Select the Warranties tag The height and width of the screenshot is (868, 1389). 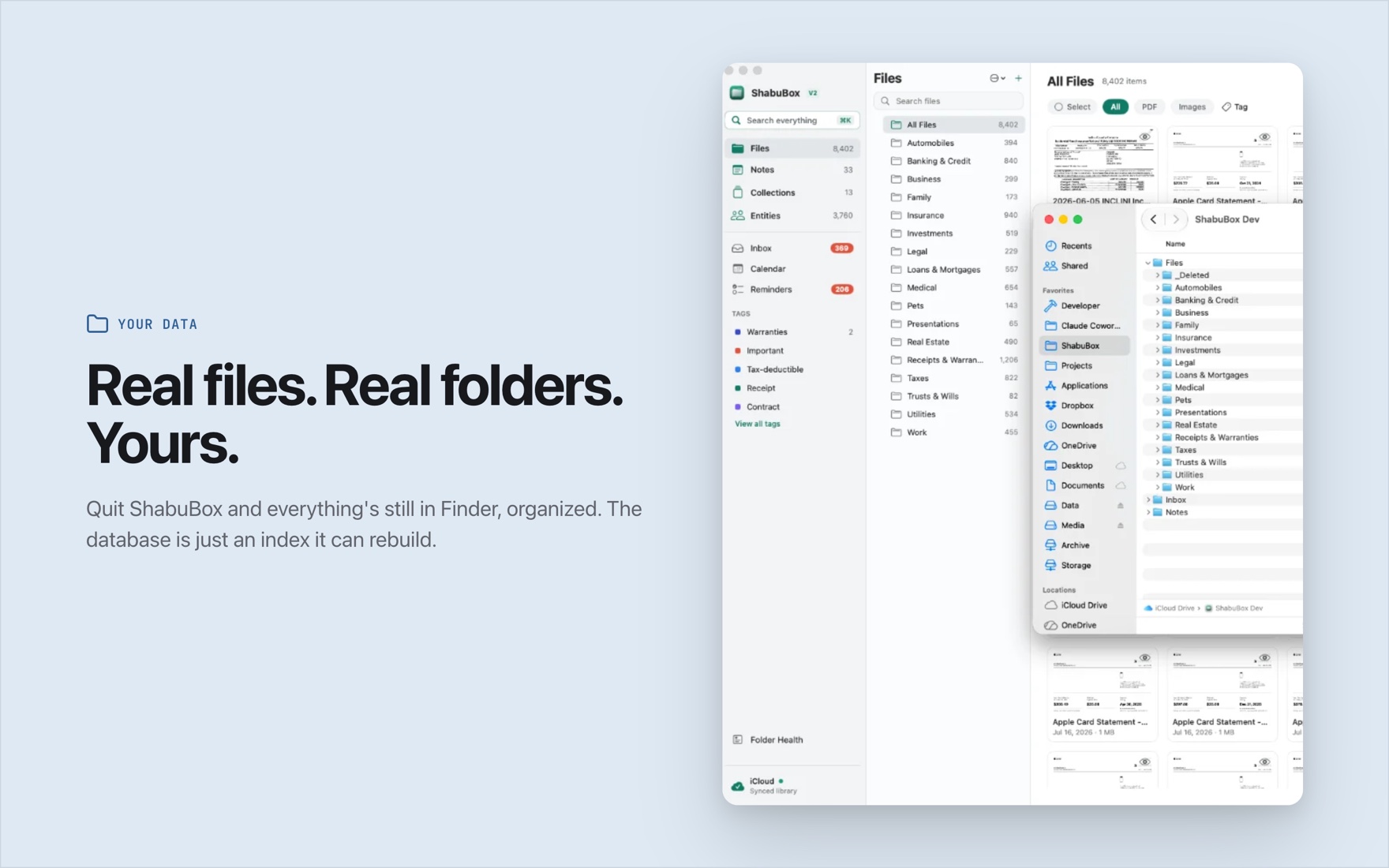click(x=792, y=332)
